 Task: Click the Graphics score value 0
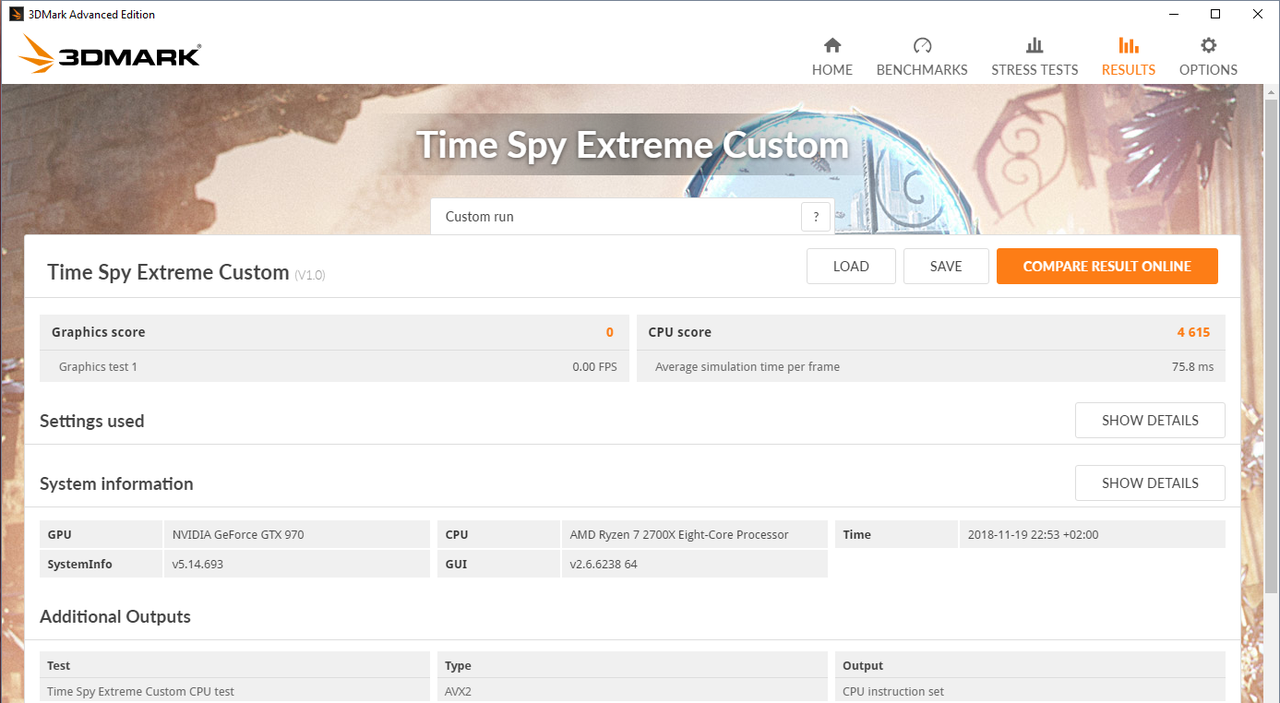[x=610, y=332]
